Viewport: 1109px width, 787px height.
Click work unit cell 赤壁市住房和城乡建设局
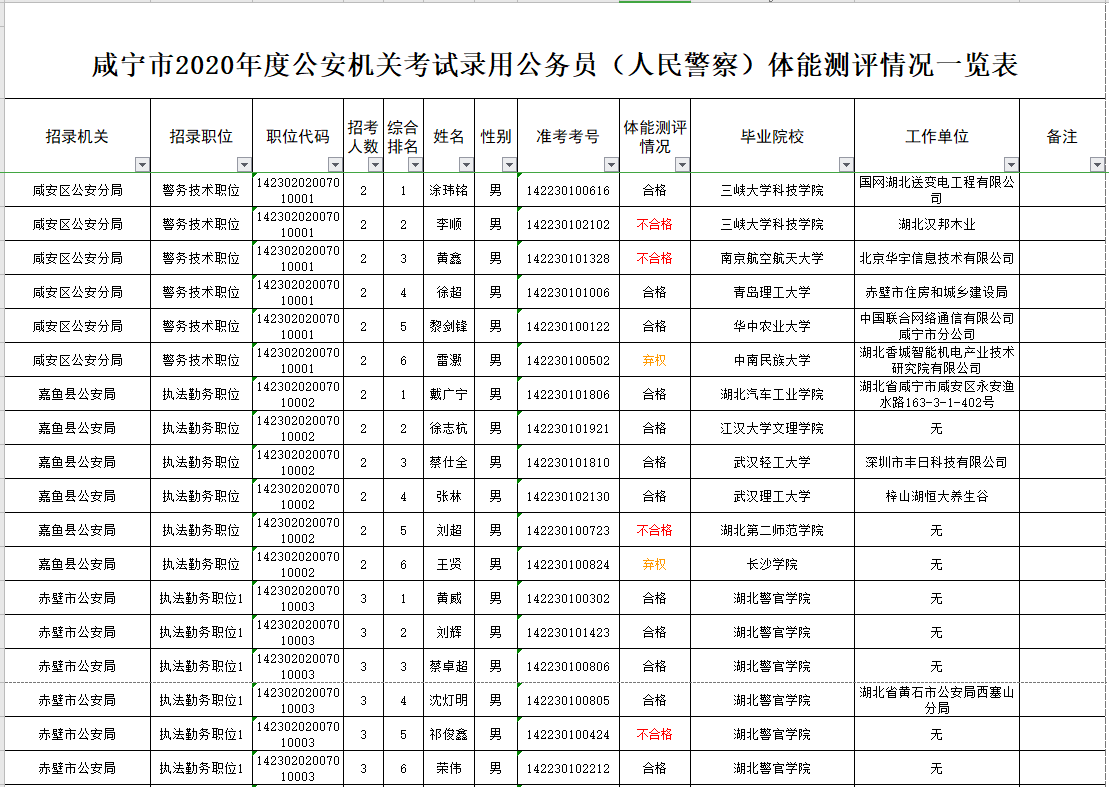click(937, 292)
